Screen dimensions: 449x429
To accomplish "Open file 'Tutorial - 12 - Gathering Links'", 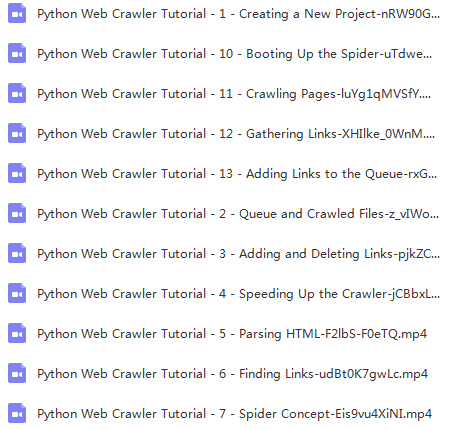I will [x=236, y=134].
